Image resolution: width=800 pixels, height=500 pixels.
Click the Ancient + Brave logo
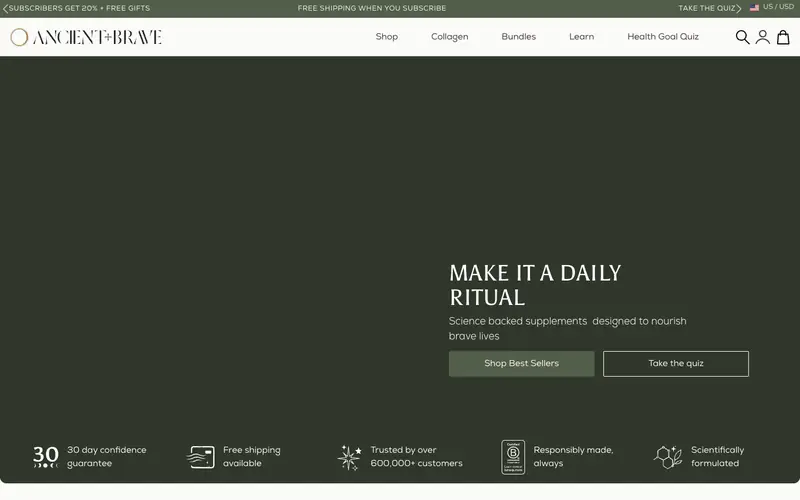pyautogui.click(x=86, y=37)
